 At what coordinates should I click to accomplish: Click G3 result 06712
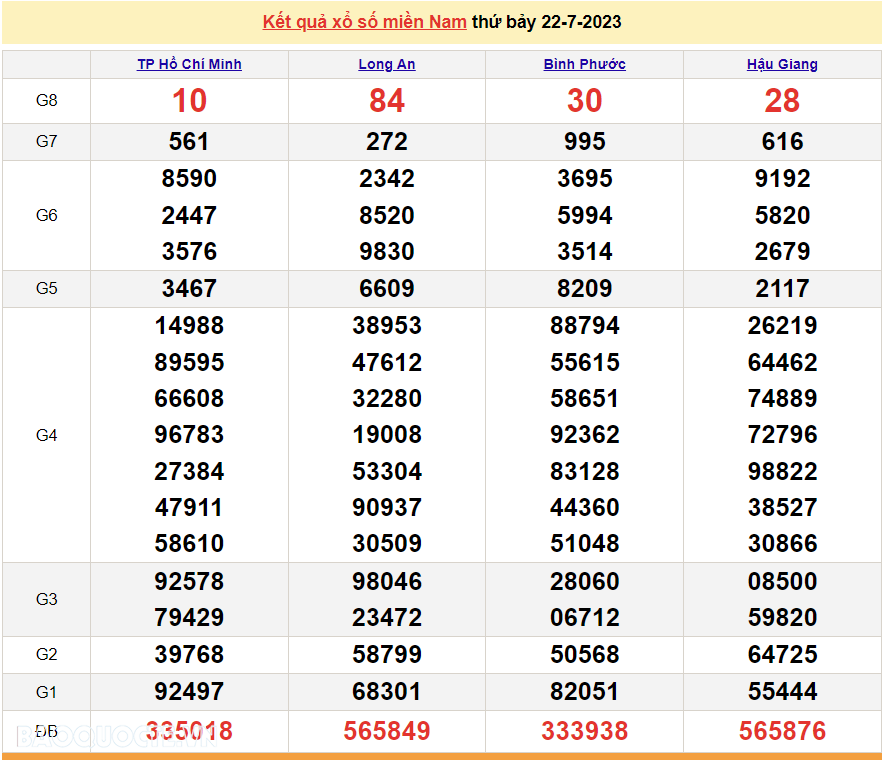point(585,617)
